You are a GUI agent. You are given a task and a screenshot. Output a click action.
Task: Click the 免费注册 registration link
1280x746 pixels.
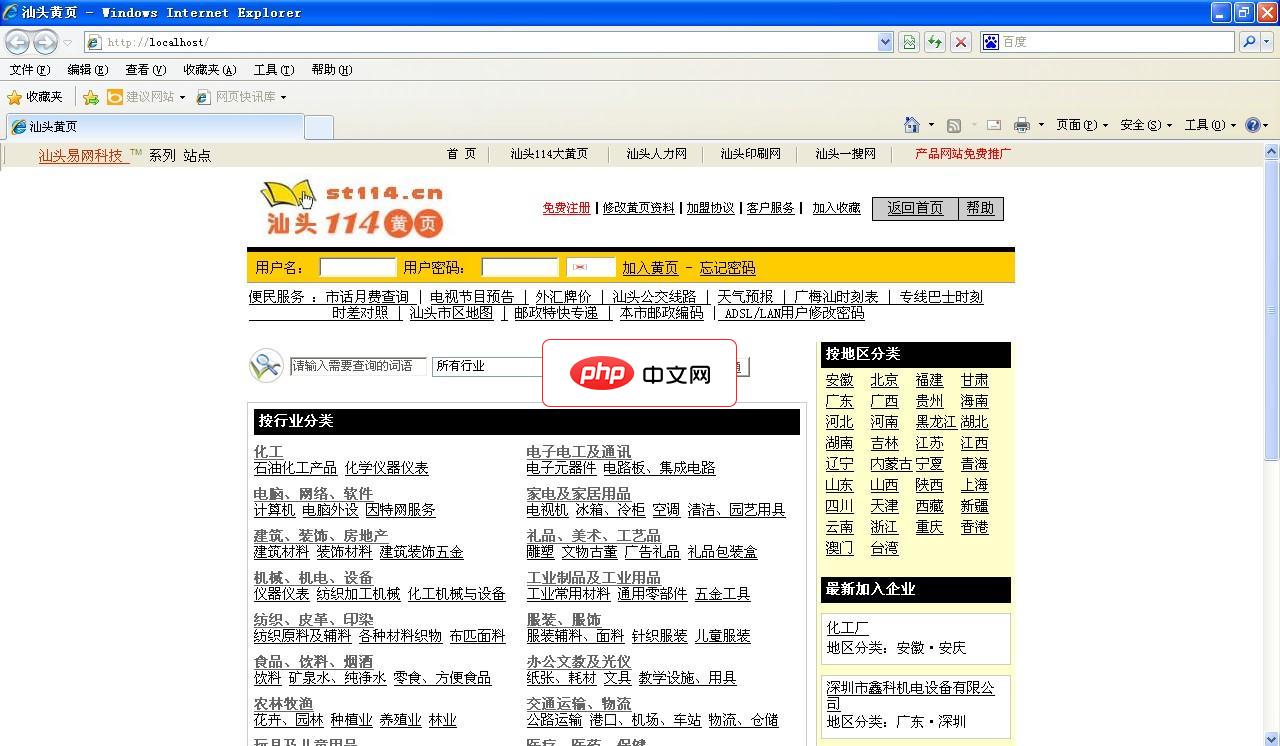[567, 208]
